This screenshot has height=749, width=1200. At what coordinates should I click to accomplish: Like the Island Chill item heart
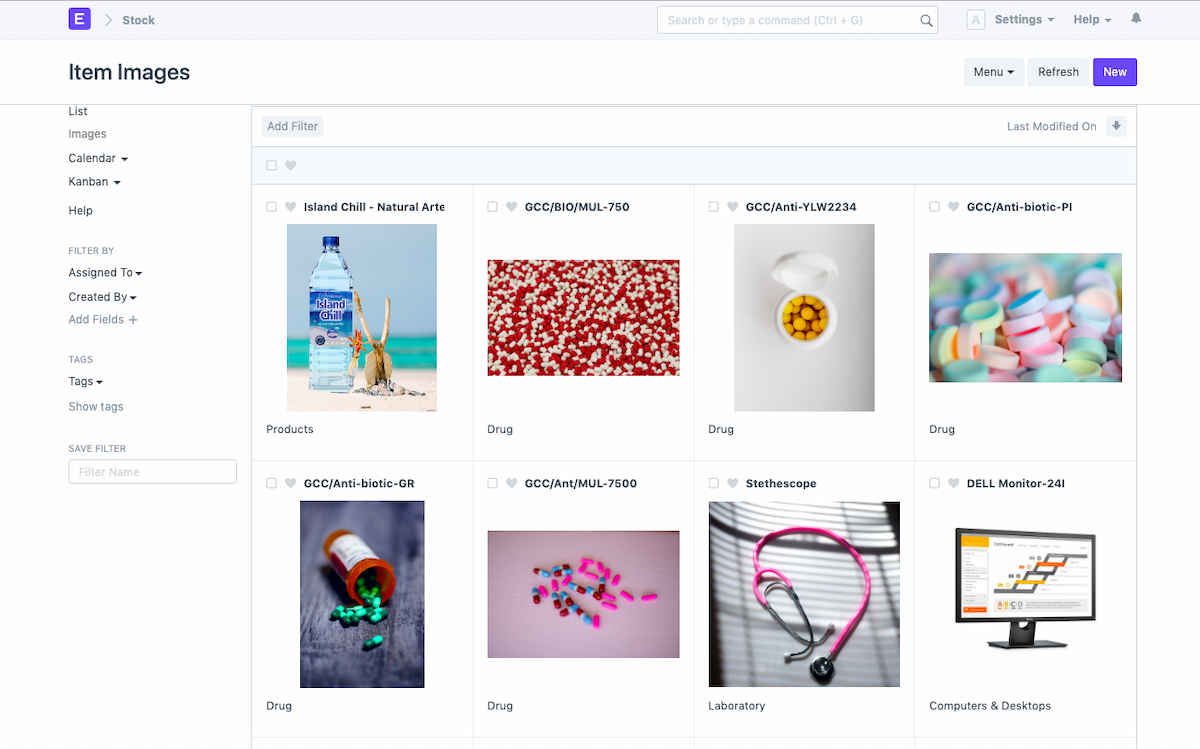tap(291, 207)
